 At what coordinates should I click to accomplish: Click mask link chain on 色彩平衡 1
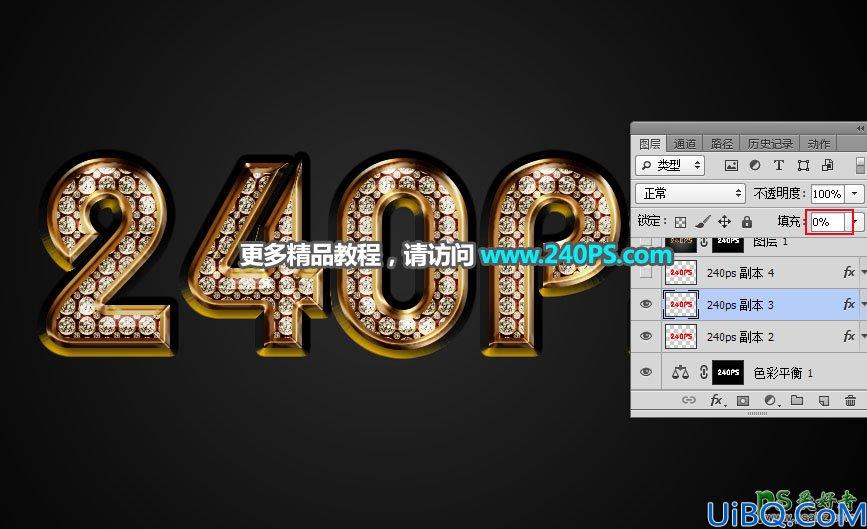[703, 372]
